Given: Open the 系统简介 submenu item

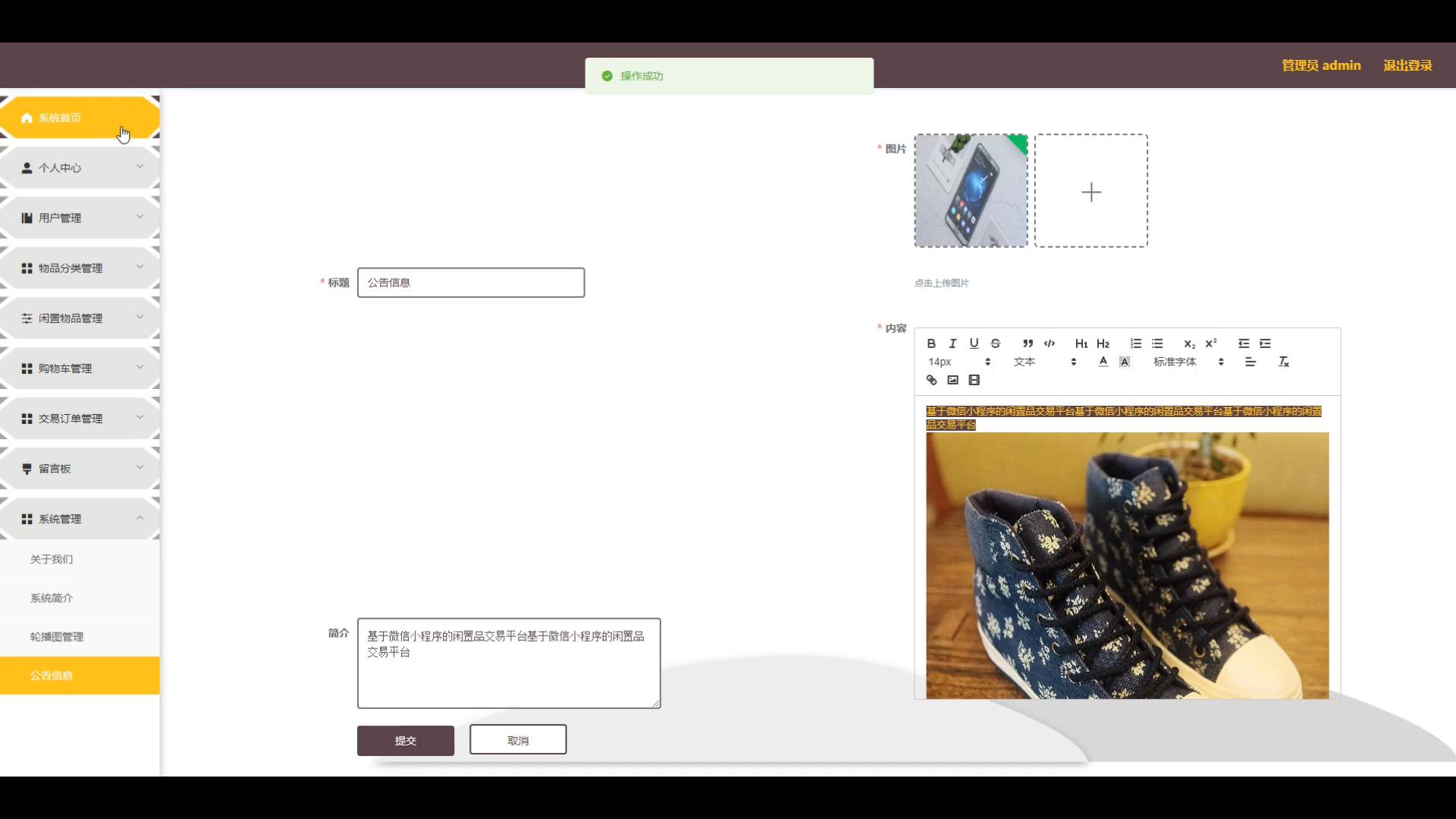Looking at the screenshot, I should pyautogui.click(x=80, y=598).
